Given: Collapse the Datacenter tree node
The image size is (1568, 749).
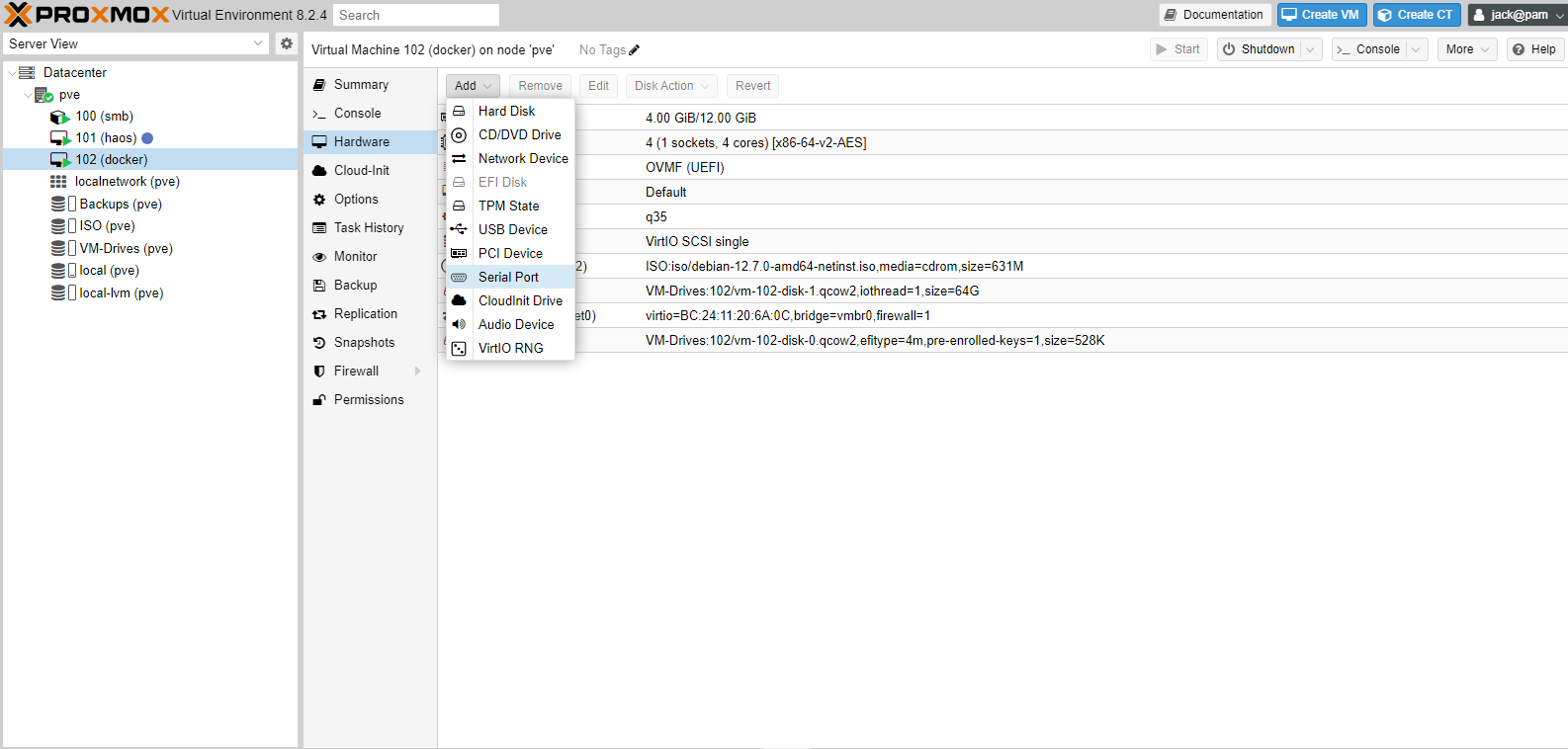Looking at the screenshot, I should pyautogui.click(x=12, y=73).
